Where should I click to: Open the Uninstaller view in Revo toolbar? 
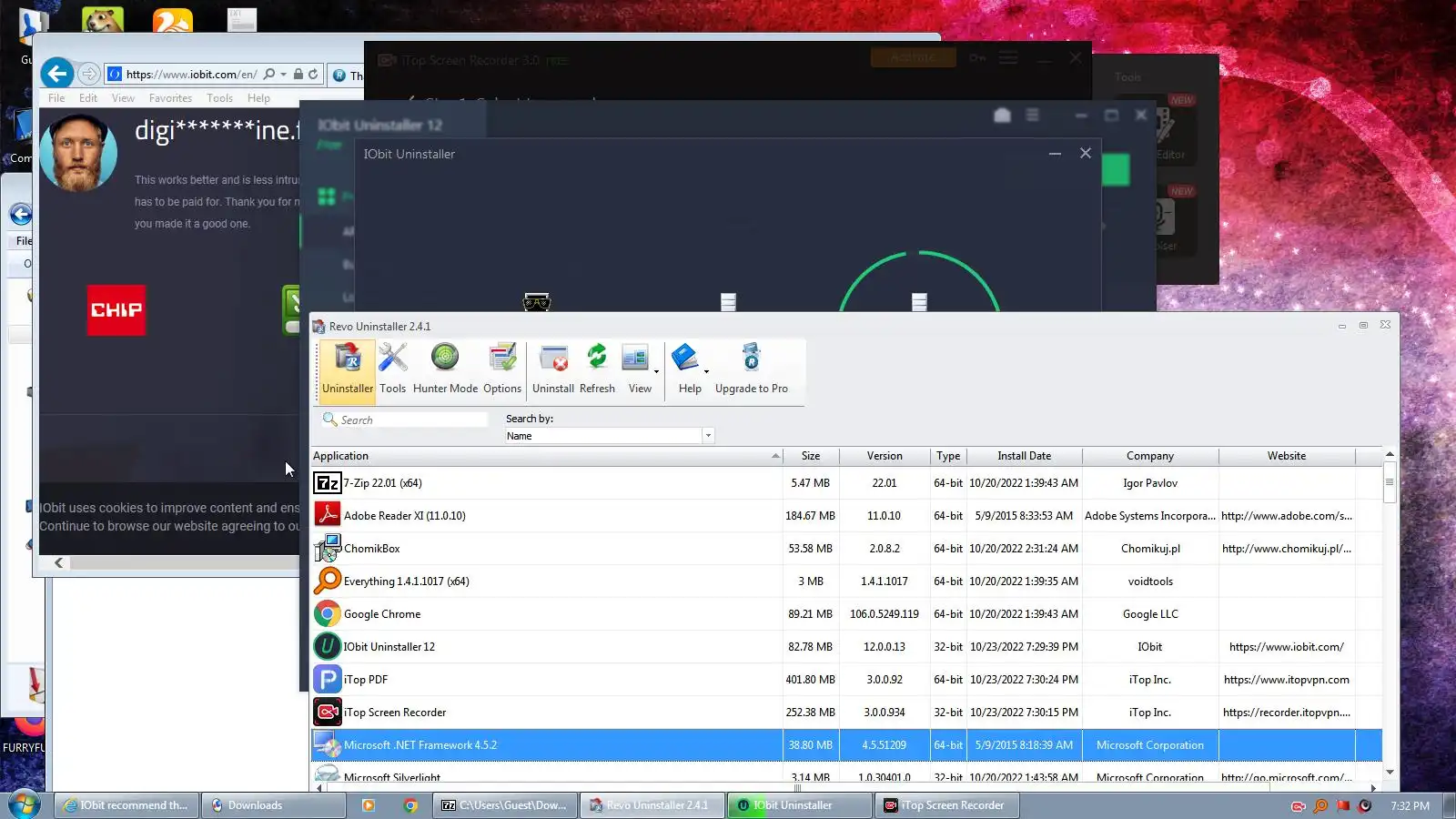(347, 369)
